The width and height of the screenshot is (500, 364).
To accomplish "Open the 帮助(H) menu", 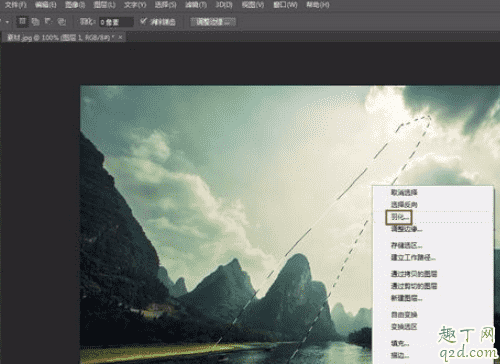I will tap(318, 5).
